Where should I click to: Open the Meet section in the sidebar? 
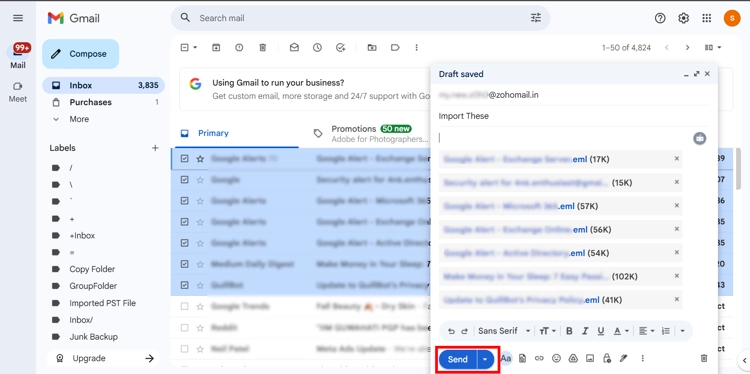pyautogui.click(x=18, y=92)
